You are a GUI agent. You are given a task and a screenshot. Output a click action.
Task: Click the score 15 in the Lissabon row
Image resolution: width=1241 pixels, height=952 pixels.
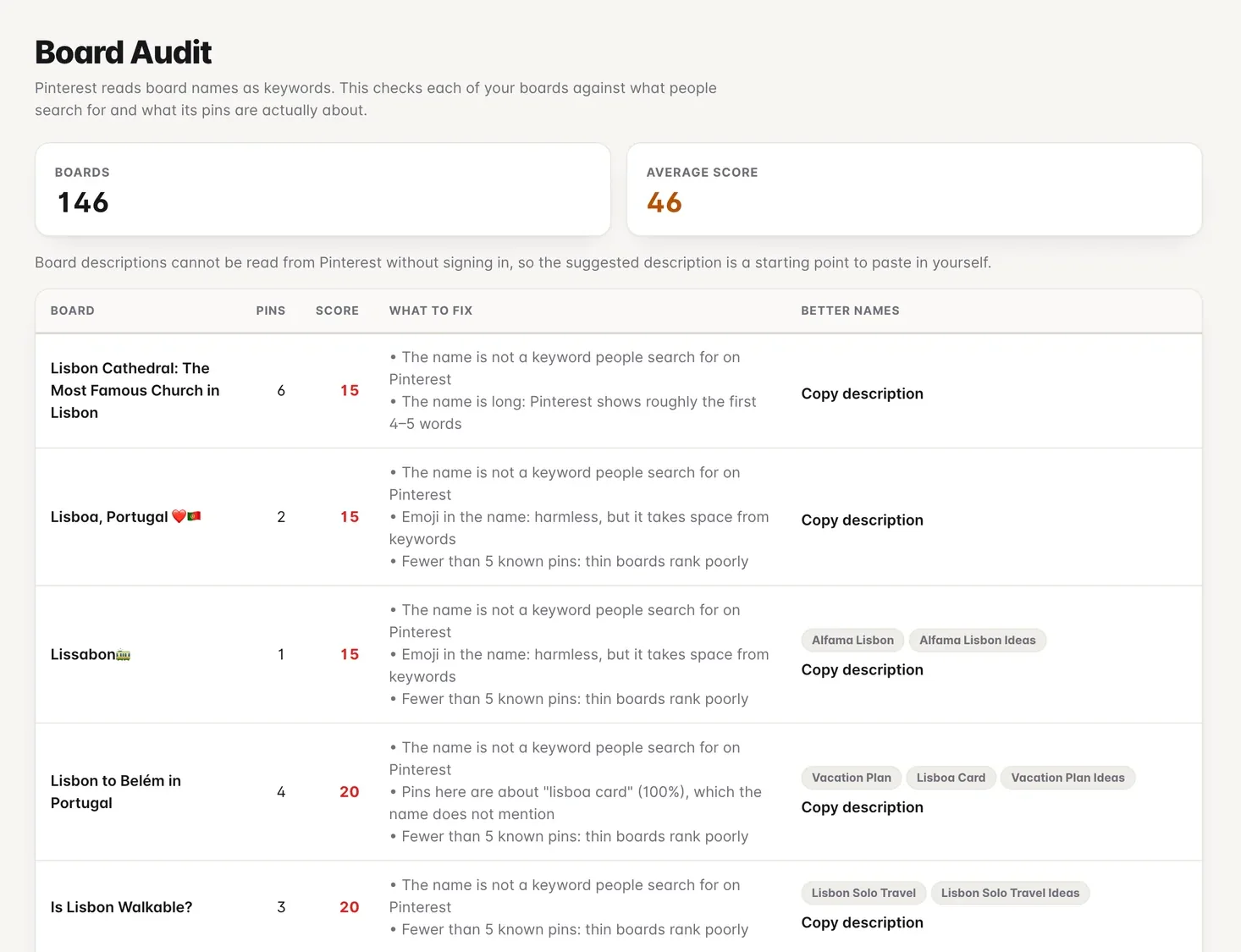pyautogui.click(x=350, y=654)
